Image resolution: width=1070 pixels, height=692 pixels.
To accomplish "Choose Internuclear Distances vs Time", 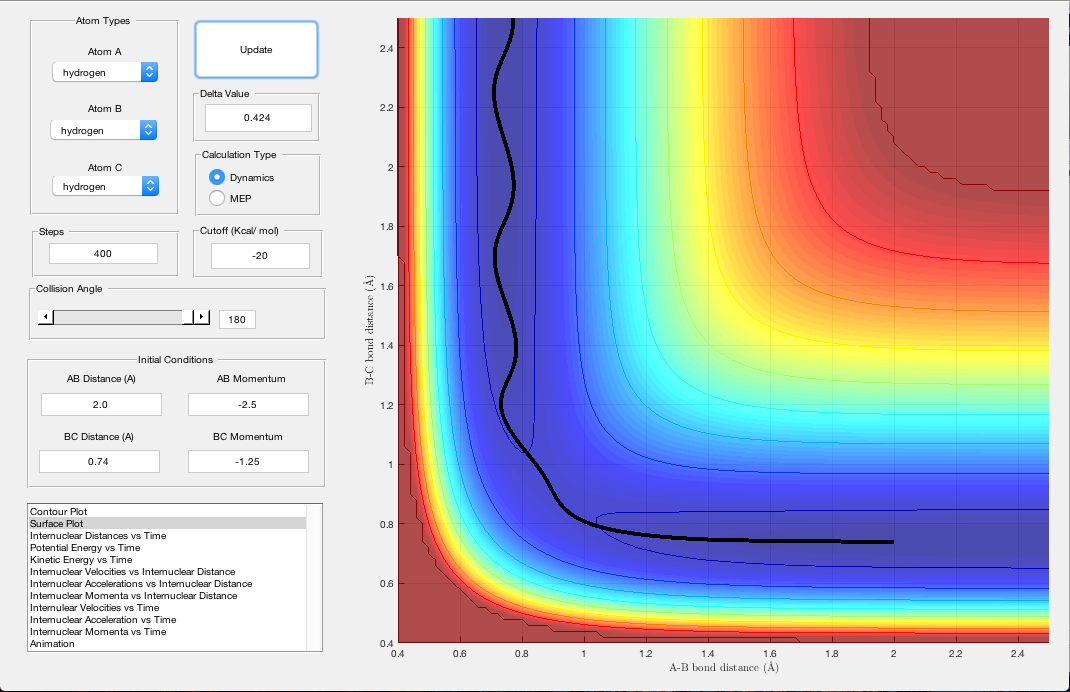I will pos(99,536).
